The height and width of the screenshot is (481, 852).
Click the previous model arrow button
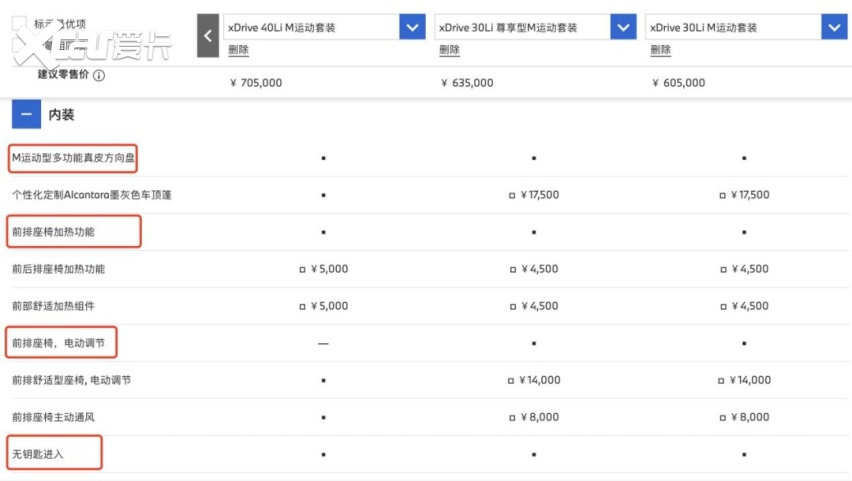(x=208, y=36)
